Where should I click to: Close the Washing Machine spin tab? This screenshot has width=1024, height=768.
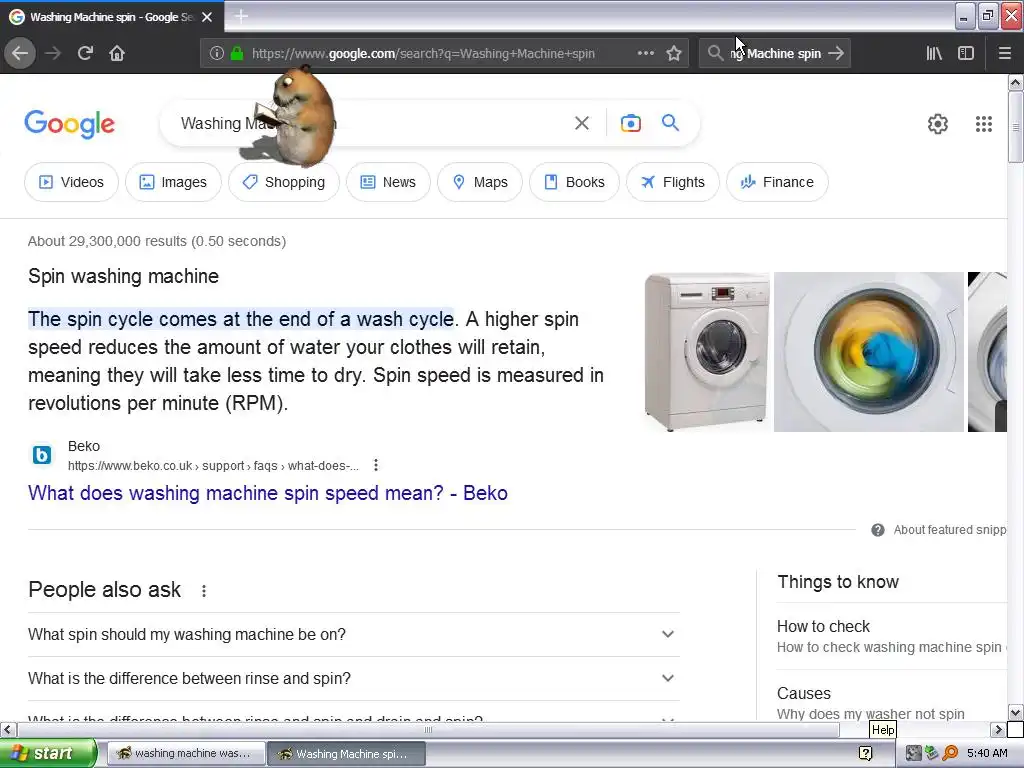coord(207,17)
